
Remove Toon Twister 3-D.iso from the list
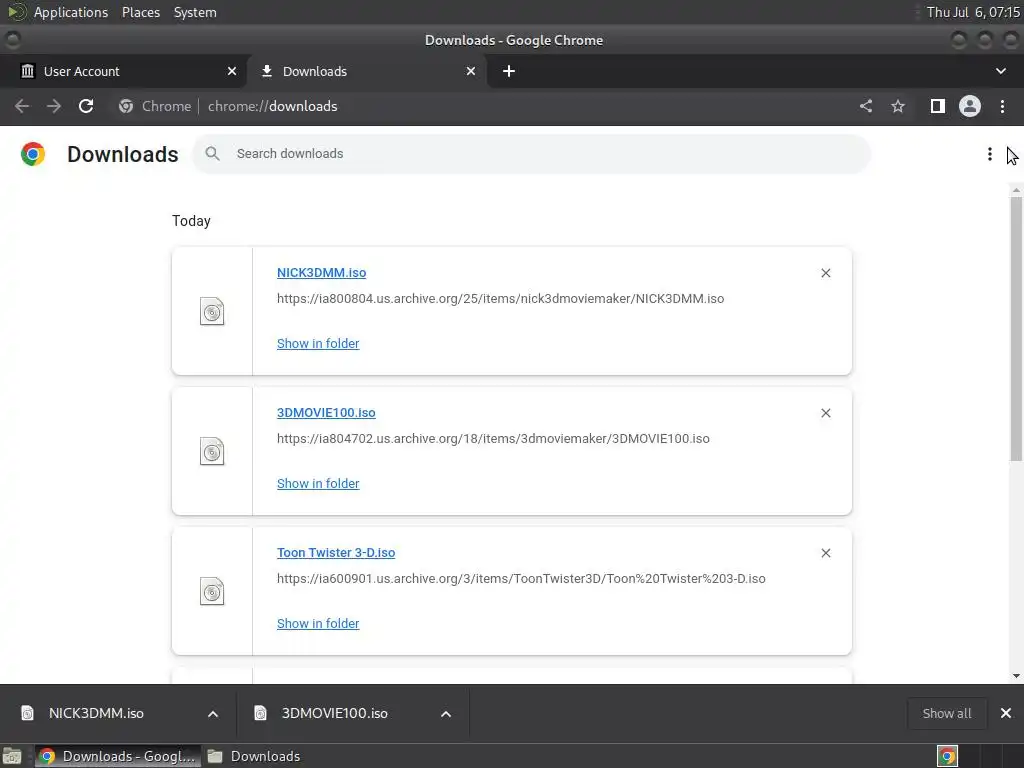coord(826,553)
